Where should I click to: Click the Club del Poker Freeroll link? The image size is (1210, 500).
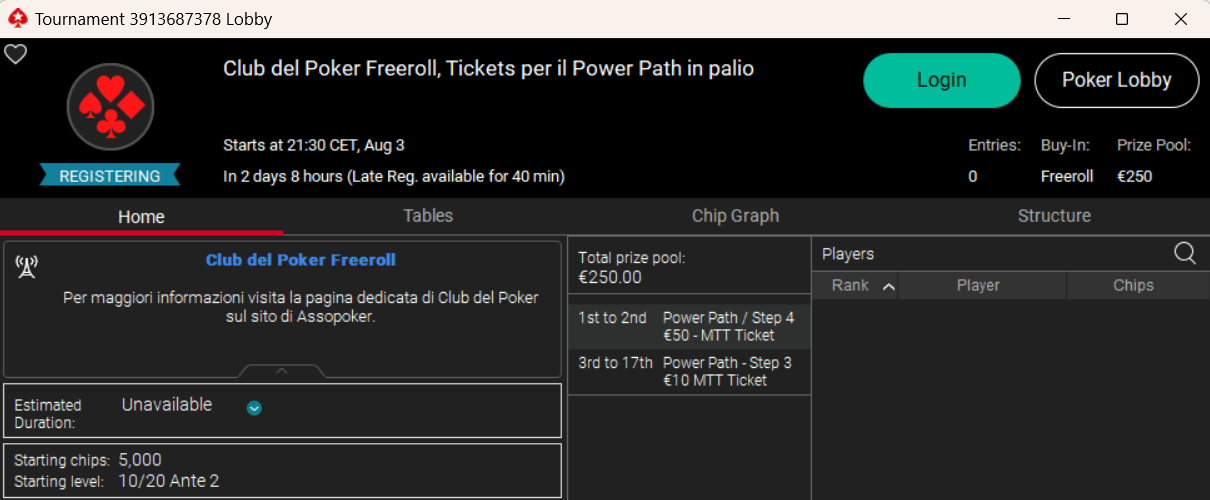pyautogui.click(x=301, y=260)
